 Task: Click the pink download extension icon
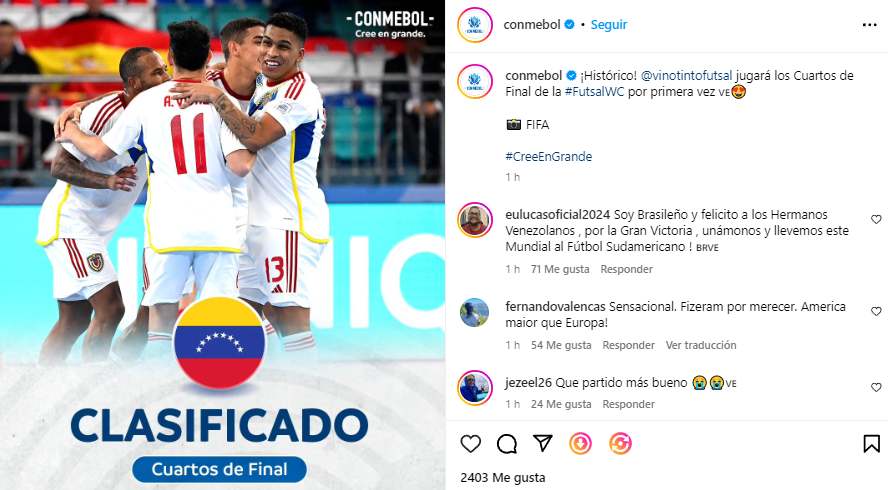pyautogui.click(x=580, y=444)
